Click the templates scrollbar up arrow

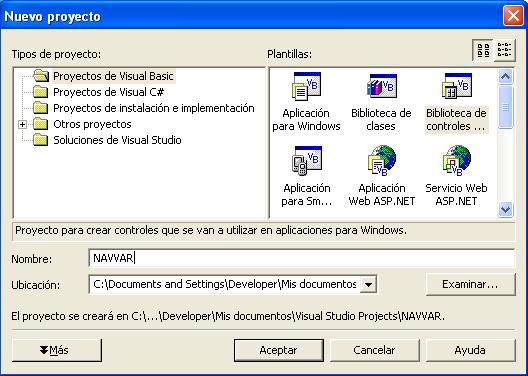coord(505,77)
